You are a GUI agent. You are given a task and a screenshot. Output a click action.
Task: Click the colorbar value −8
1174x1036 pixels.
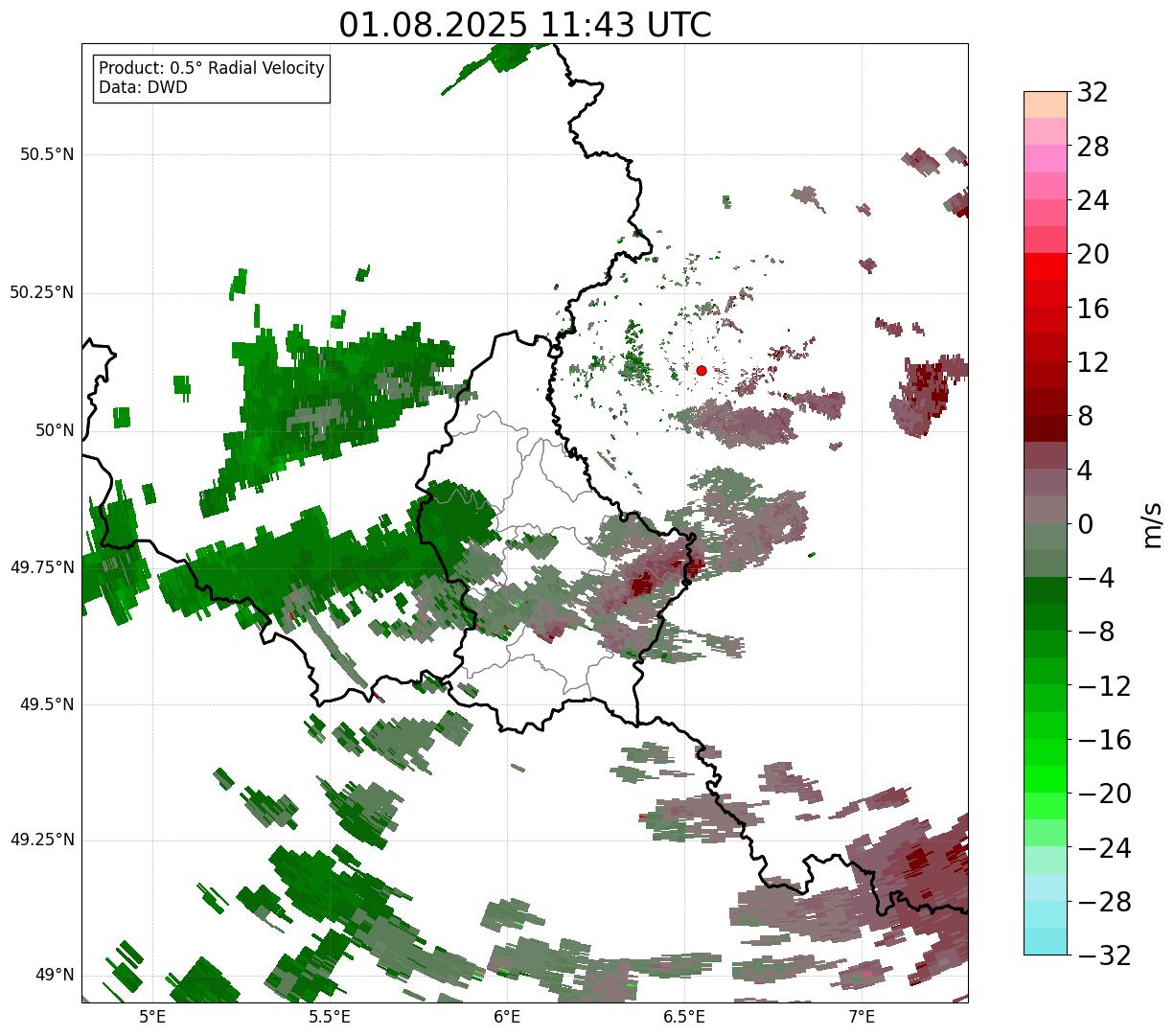point(1096,632)
